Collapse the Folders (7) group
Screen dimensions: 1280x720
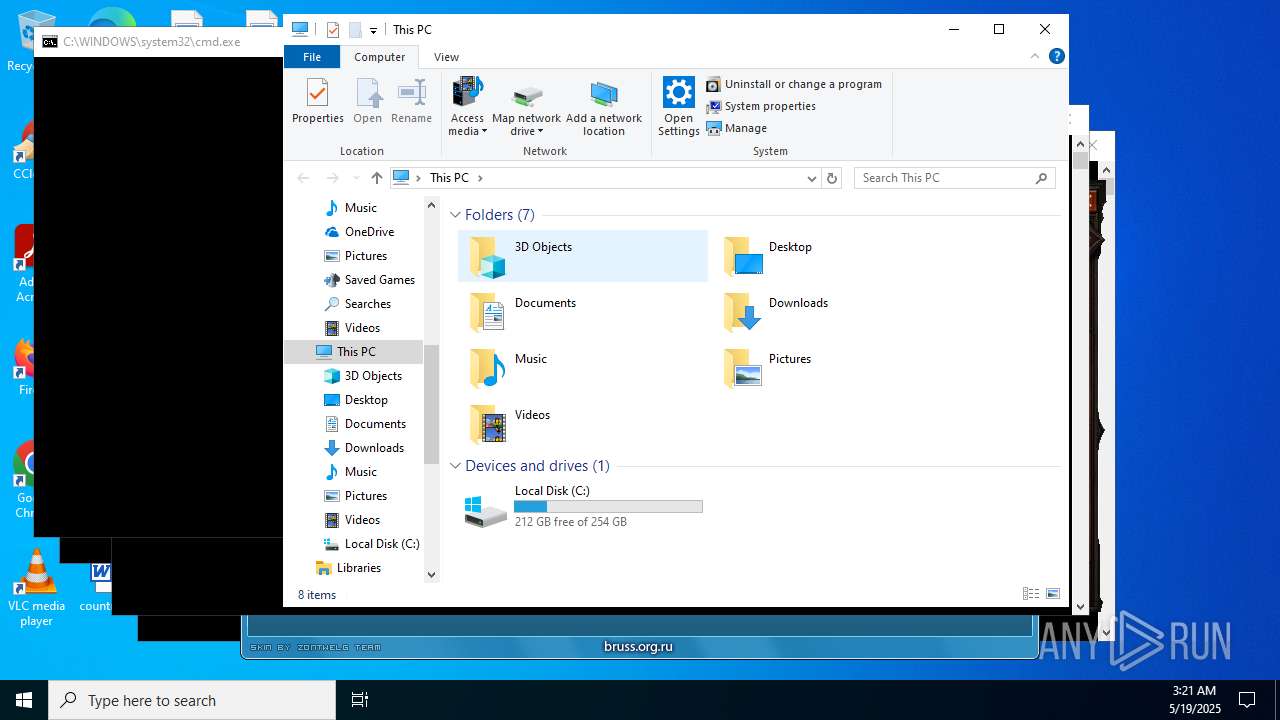point(455,215)
